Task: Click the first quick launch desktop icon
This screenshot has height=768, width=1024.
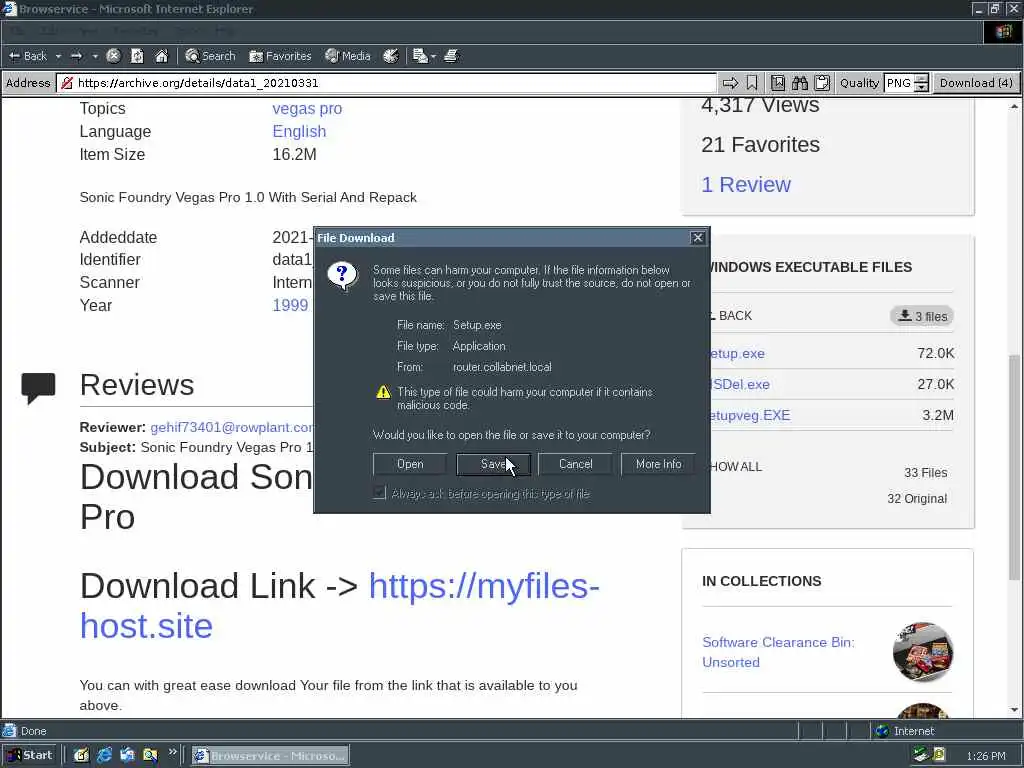Action: pyautogui.click(x=81, y=756)
